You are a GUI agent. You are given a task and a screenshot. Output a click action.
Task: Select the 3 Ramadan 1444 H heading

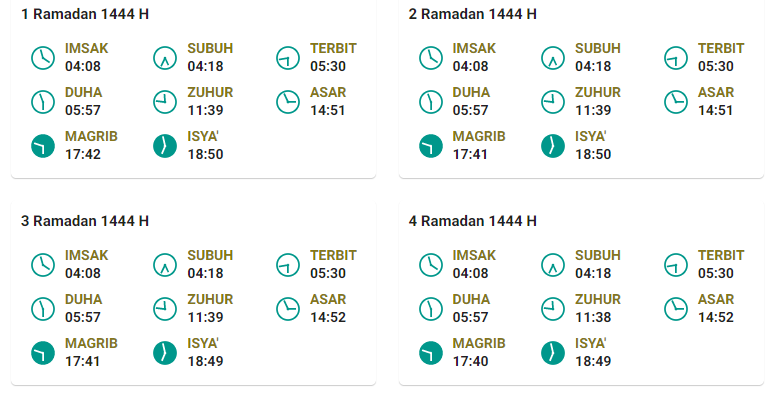(85, 221)
